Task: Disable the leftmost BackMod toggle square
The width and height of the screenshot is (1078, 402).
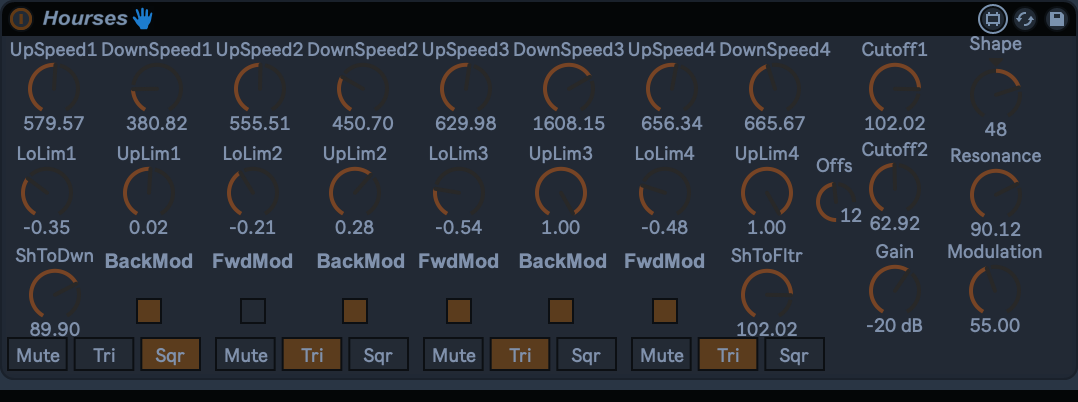Action: [x=149, y=311]
